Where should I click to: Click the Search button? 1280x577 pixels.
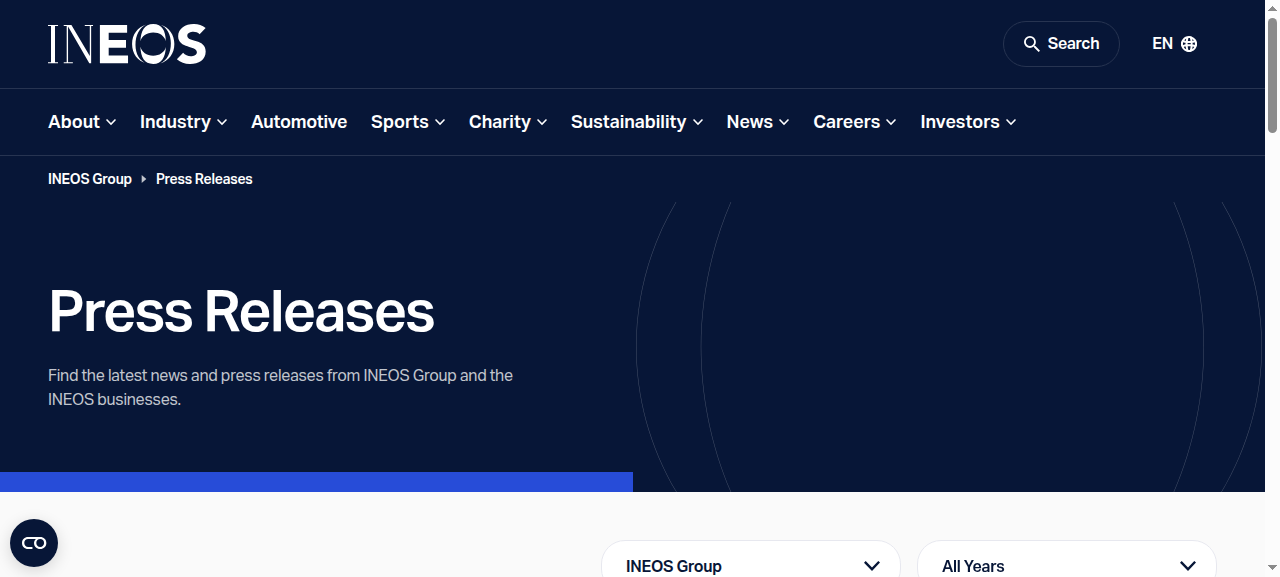point(1061,44)
